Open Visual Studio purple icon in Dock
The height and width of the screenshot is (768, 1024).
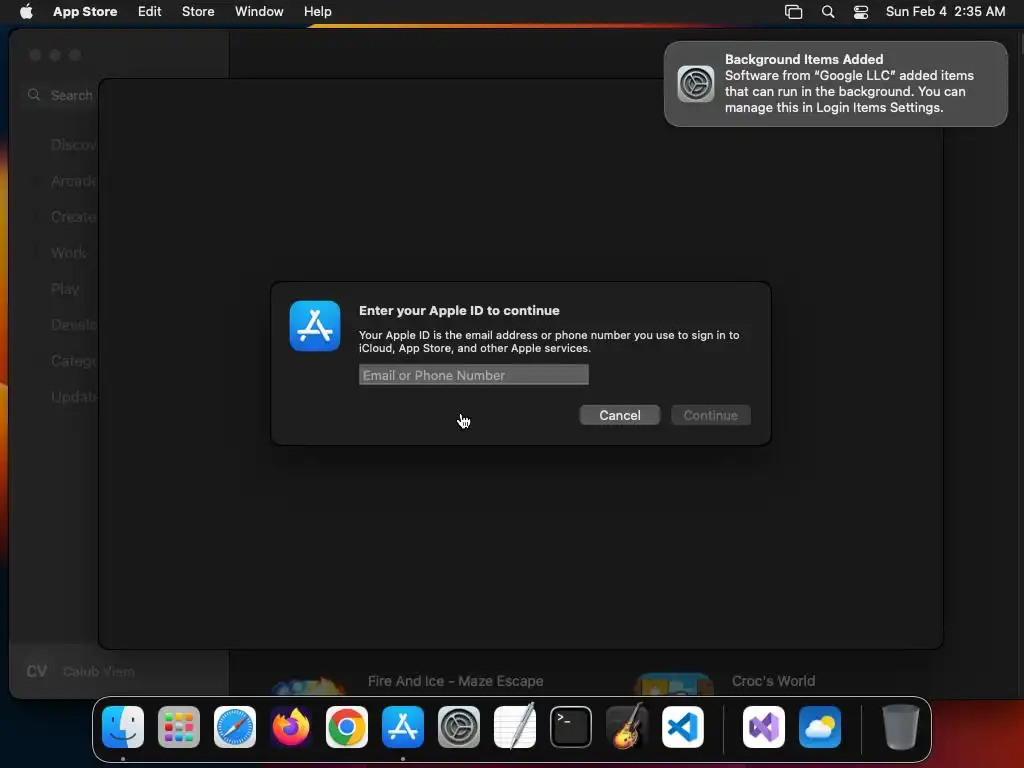[764, 727]
